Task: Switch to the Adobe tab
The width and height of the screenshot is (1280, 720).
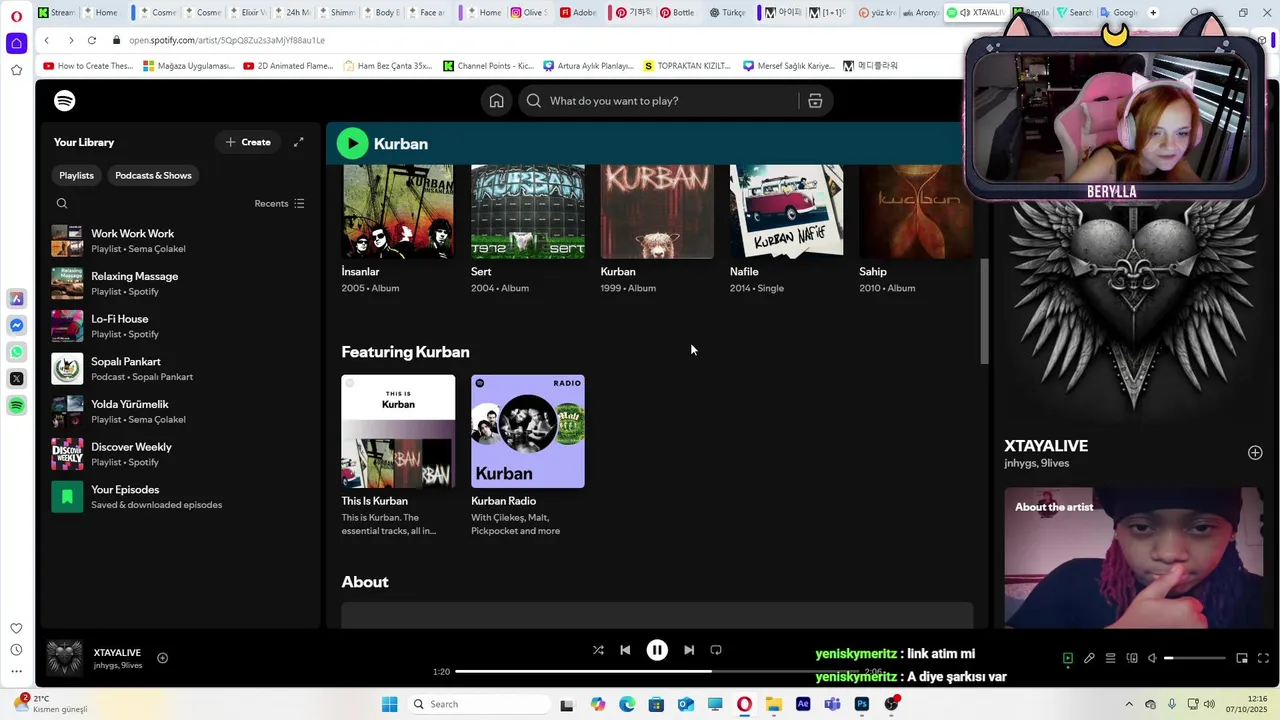Action: point(578,13)
